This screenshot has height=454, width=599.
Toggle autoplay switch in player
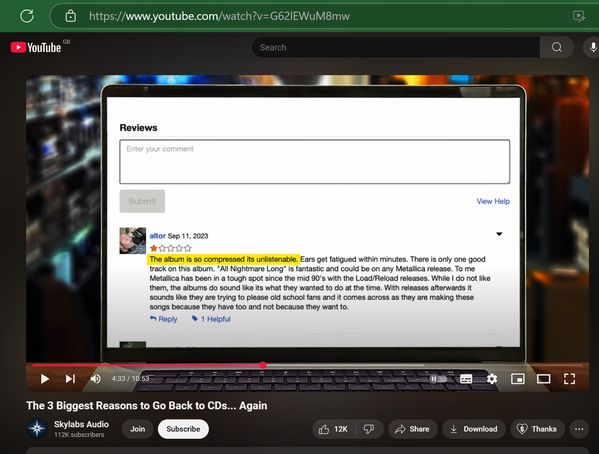tap(438, 379)
